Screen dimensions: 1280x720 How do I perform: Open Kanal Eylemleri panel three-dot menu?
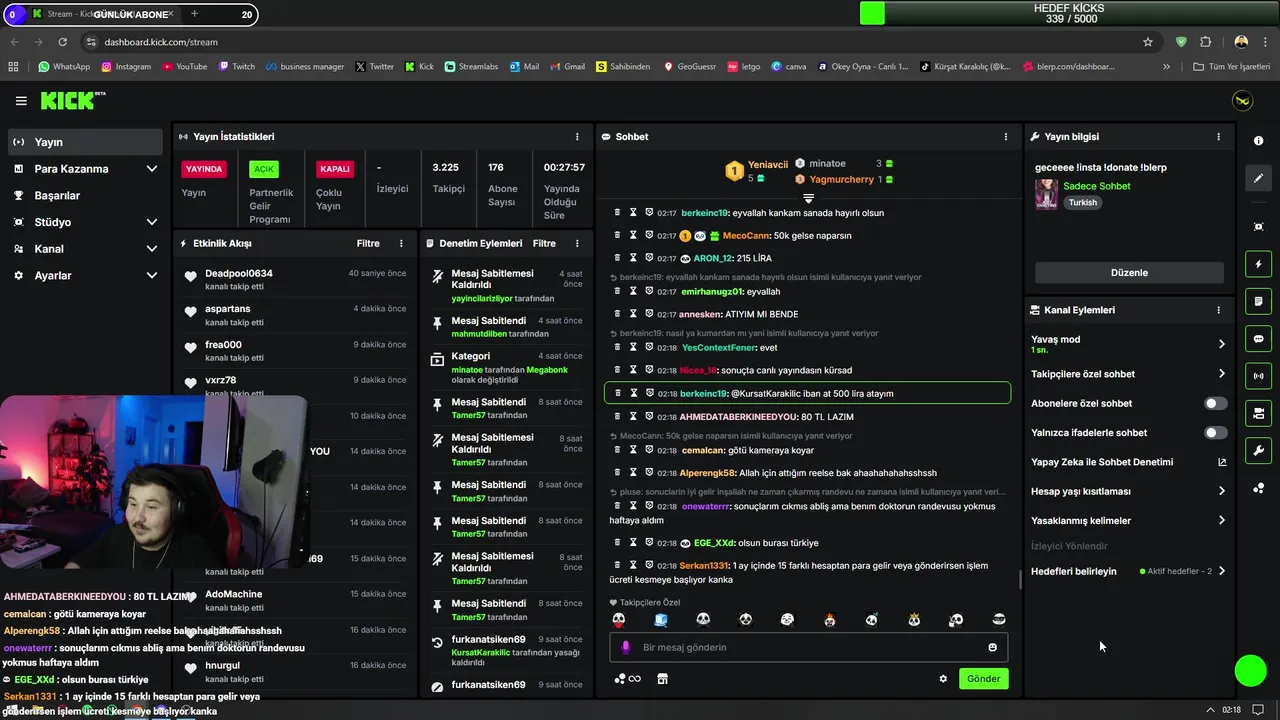1218,310
